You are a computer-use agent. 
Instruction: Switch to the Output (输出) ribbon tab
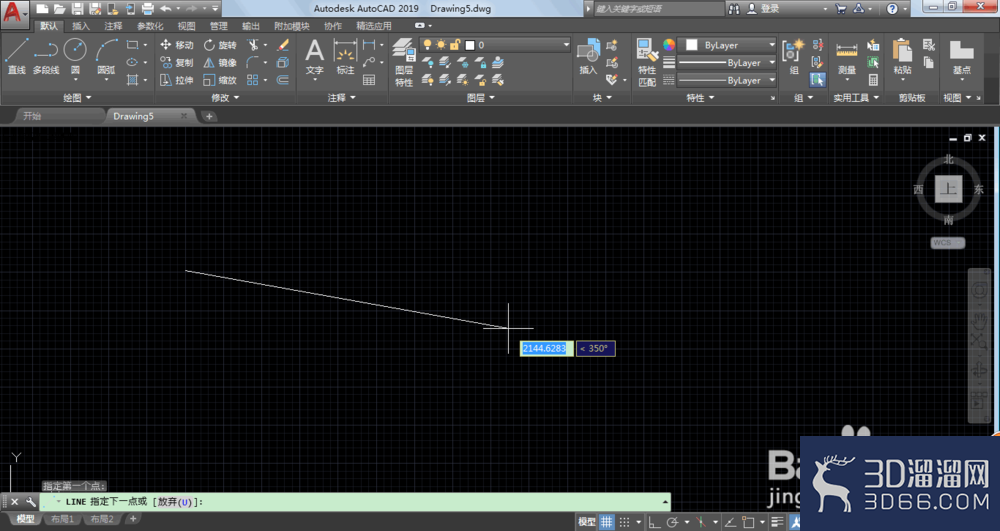(x=251, y=26)
